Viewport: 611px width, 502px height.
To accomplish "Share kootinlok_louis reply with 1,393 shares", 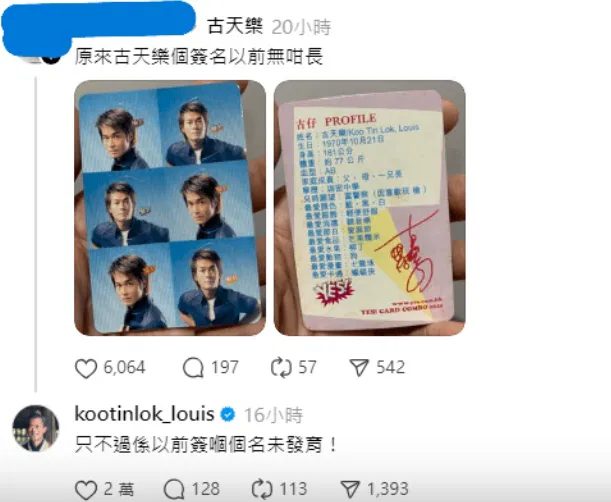I will click(350, 489).
